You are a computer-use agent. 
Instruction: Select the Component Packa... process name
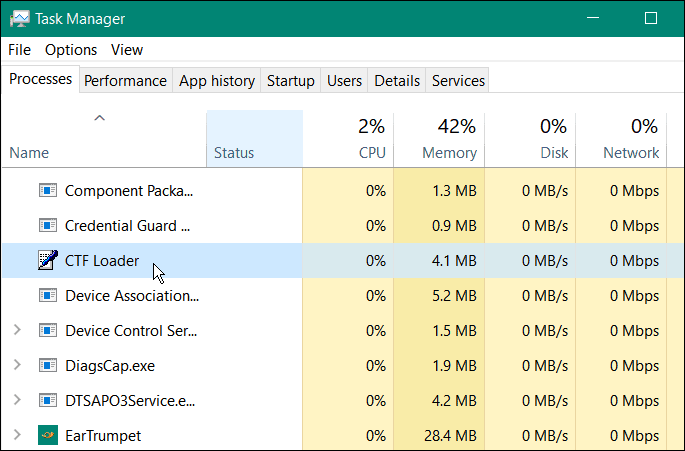coord(129,191)
